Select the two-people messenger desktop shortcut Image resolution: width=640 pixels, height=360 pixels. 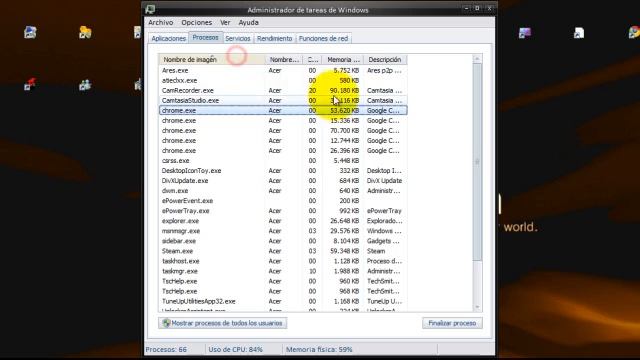[x=85, y=85]
